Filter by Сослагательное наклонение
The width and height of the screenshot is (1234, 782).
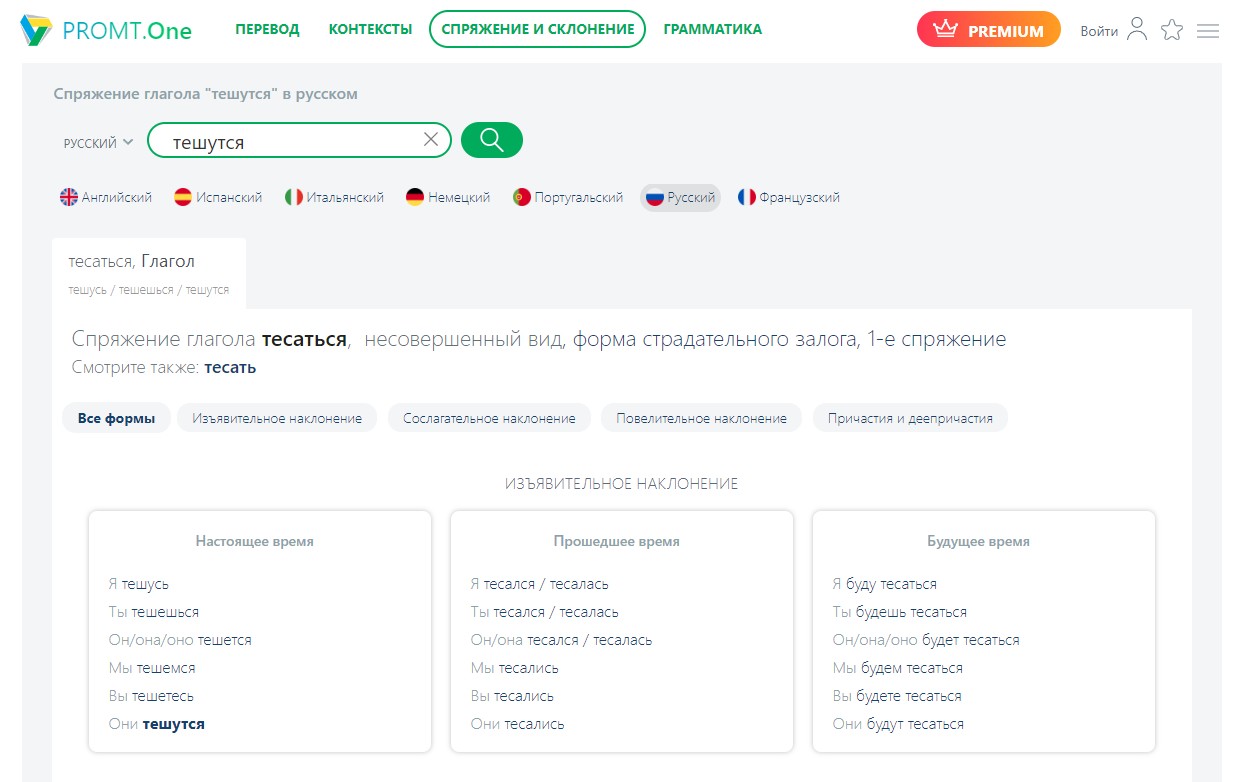click(489, 418)
